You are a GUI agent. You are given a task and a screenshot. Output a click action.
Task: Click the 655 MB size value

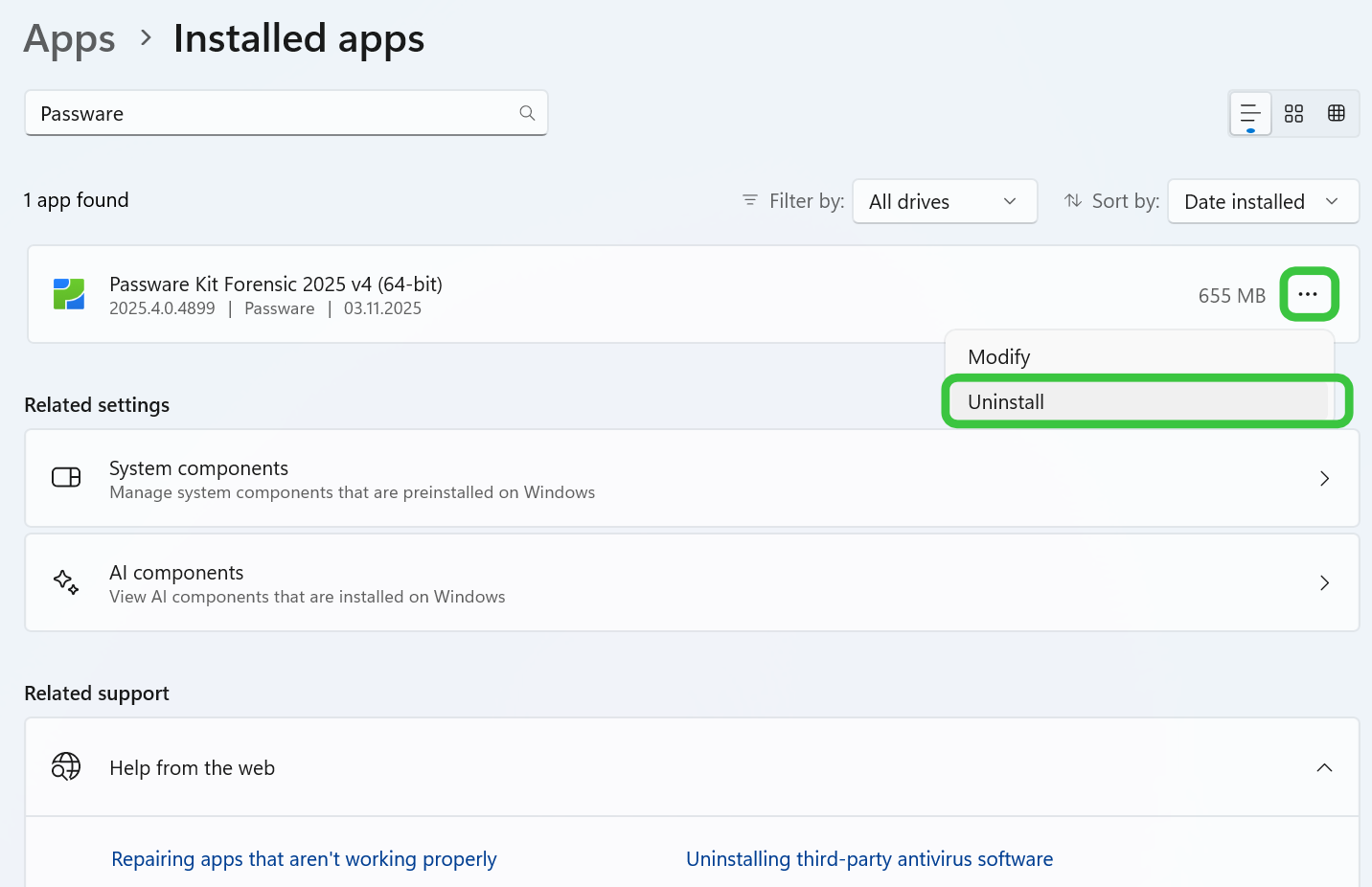coord(1231,295)
